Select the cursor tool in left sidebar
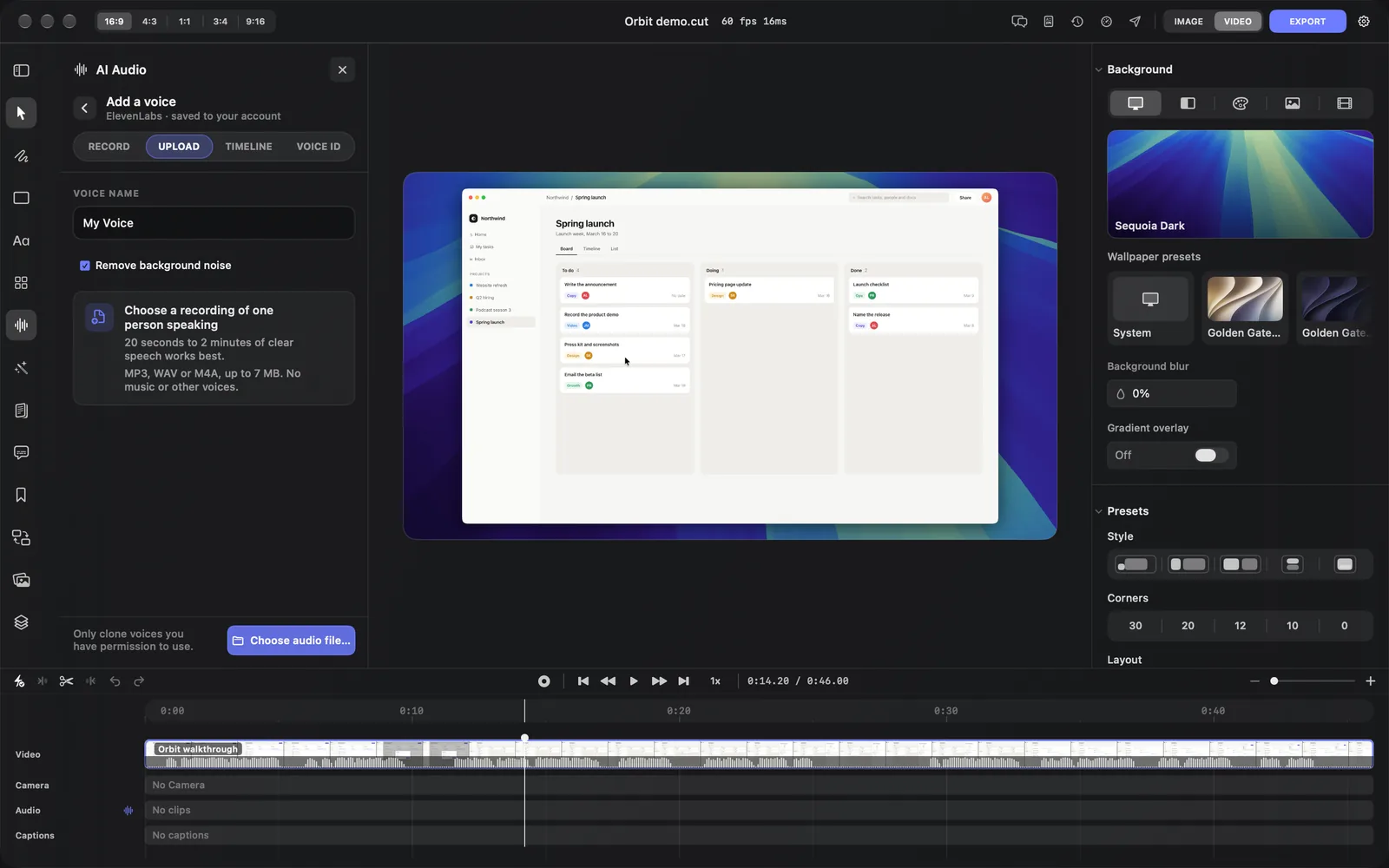The image size is (1389, 868). [x=21, y=113]
